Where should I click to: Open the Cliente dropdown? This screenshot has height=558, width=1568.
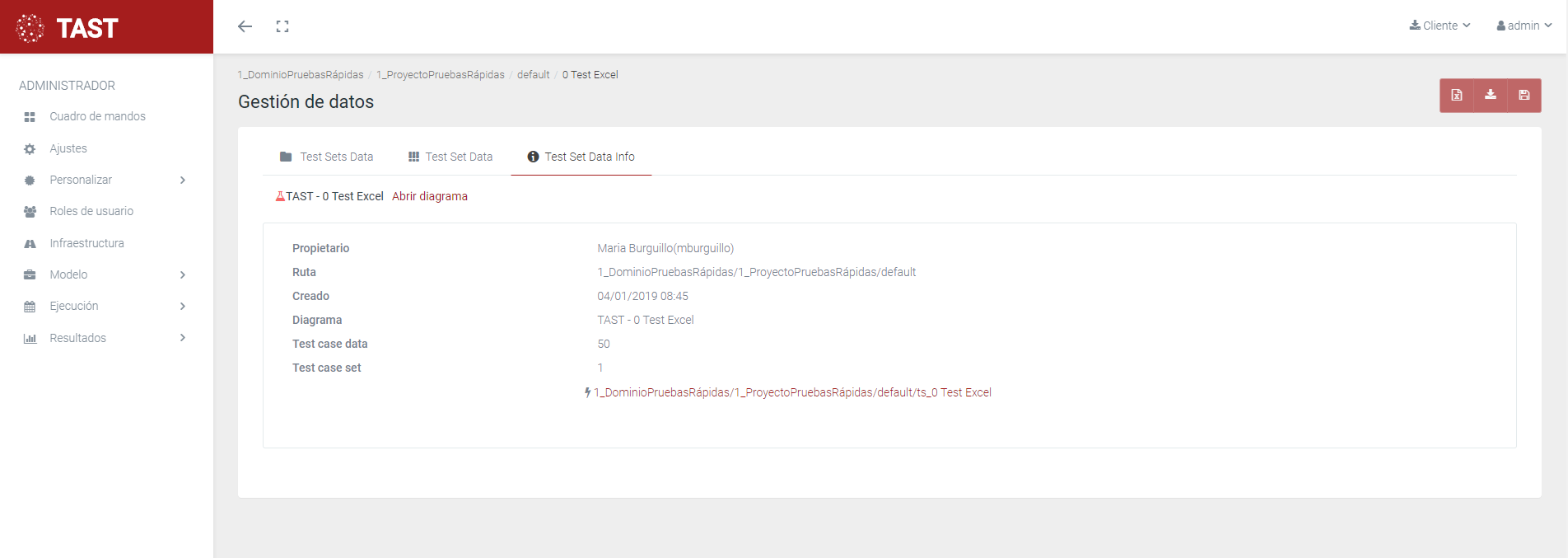[x=1440, y=26]
